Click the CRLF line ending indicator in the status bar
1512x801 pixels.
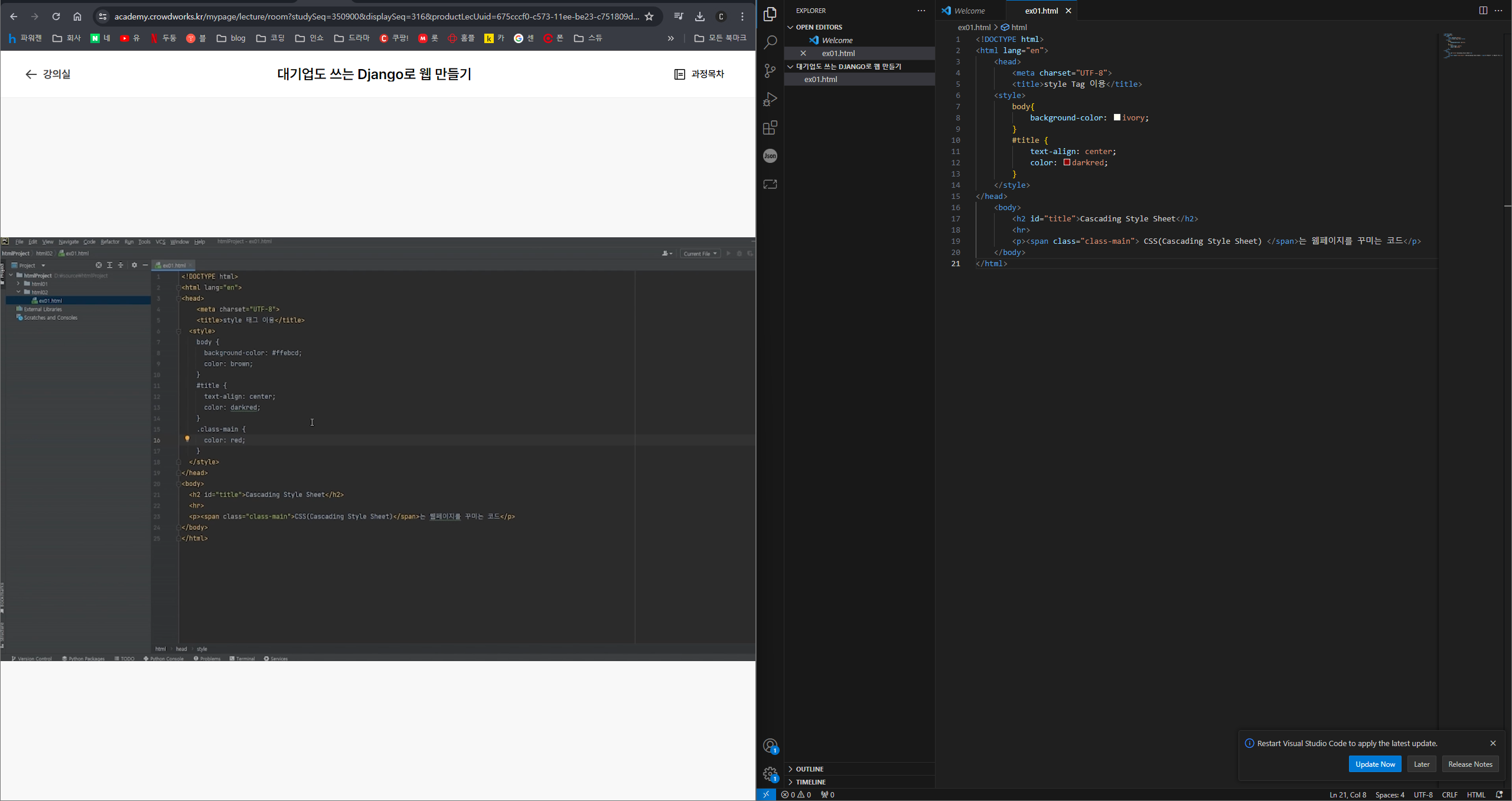(x=1449, y=795)
